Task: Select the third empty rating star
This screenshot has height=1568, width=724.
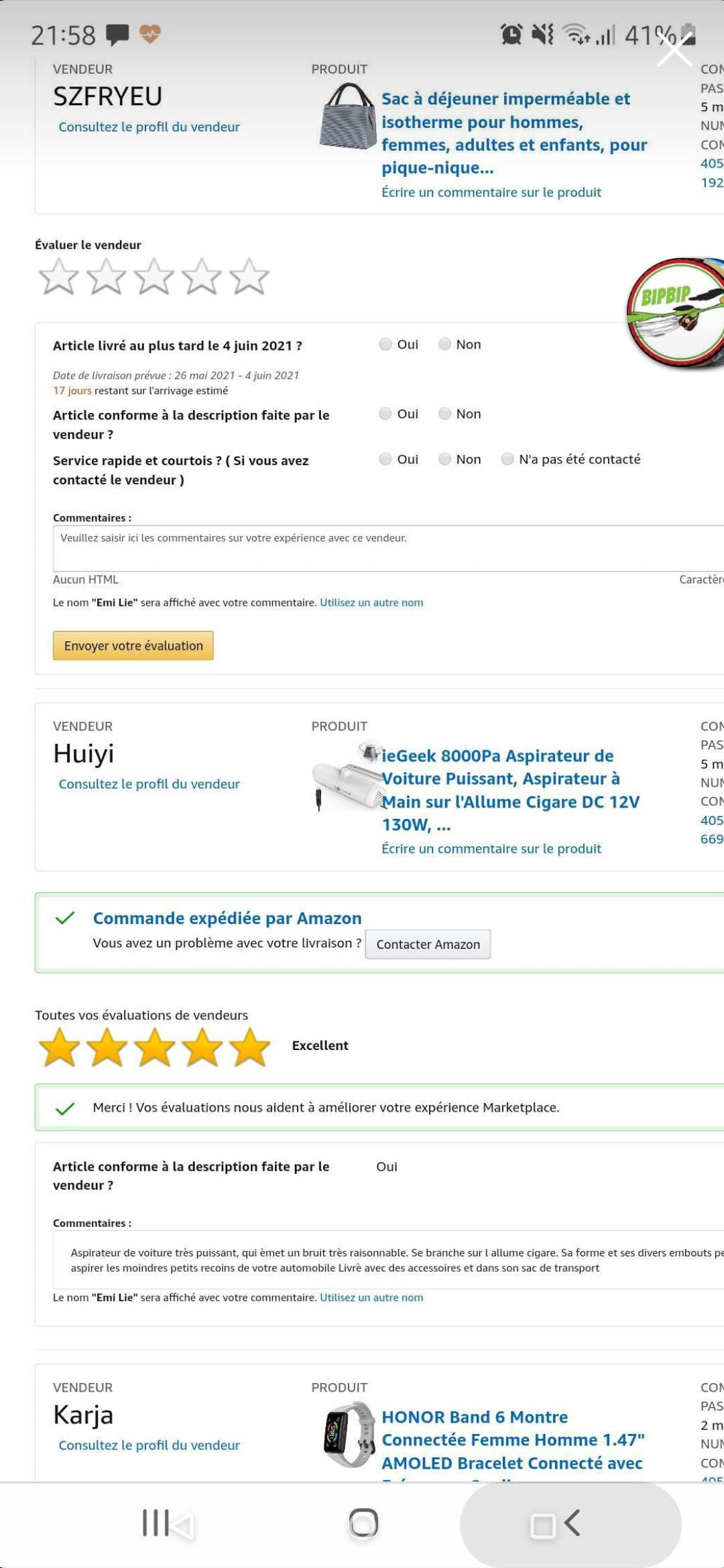Action: click(154, 277)
